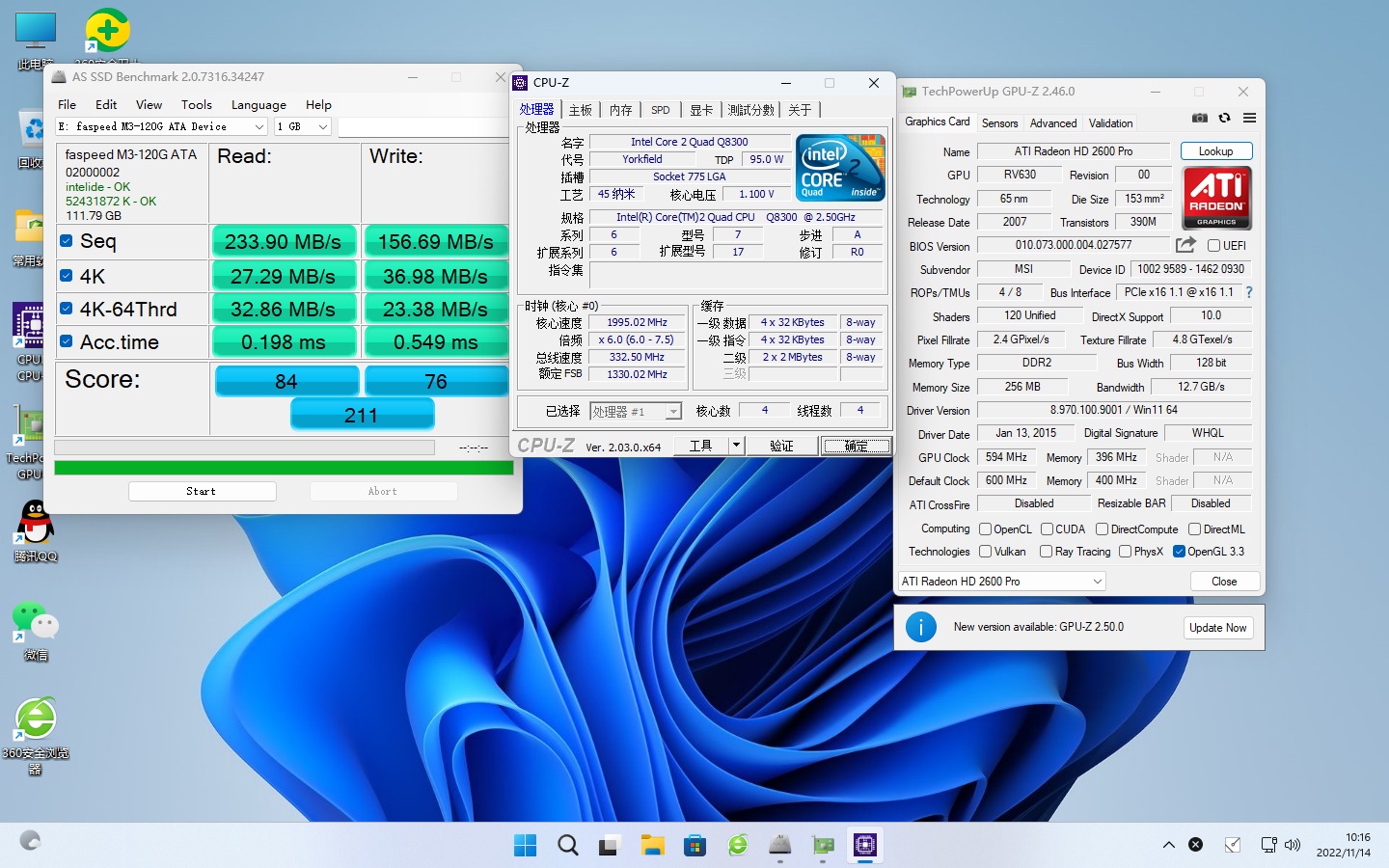
Task: Click the 工具 button in CPU-Z
Action: coord(700,446)
